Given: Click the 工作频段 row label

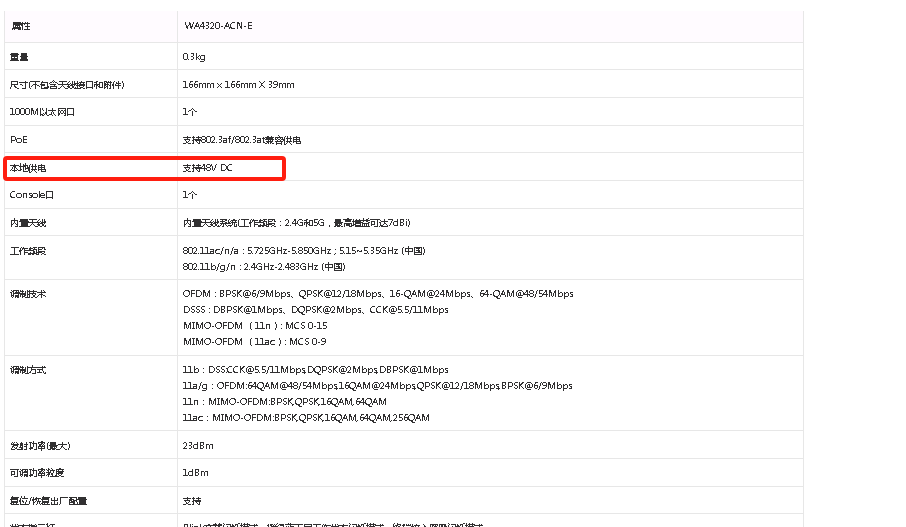Looking at the screenshot, I should point(28,251).
